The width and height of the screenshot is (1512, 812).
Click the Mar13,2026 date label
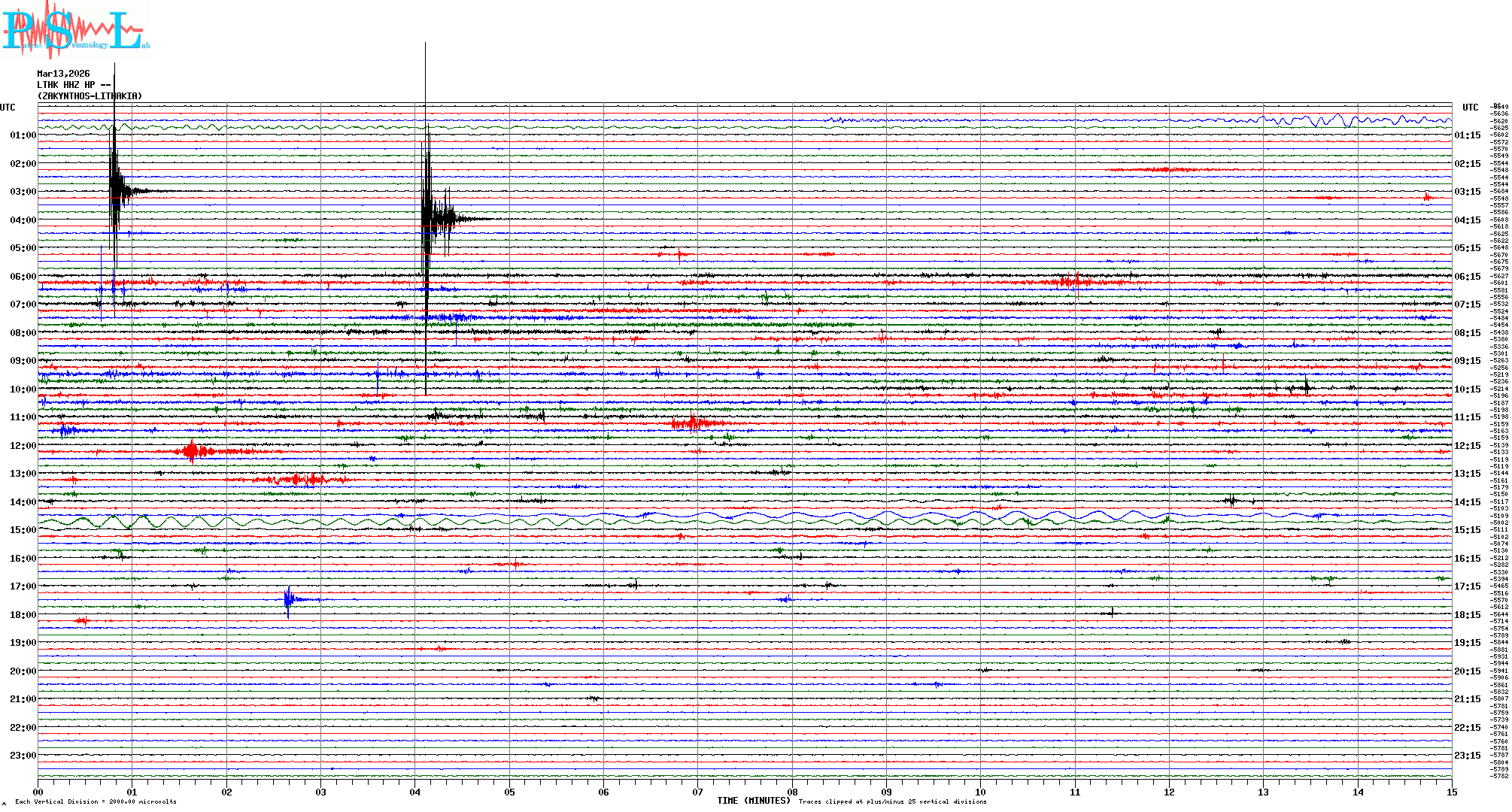(63, 74)
